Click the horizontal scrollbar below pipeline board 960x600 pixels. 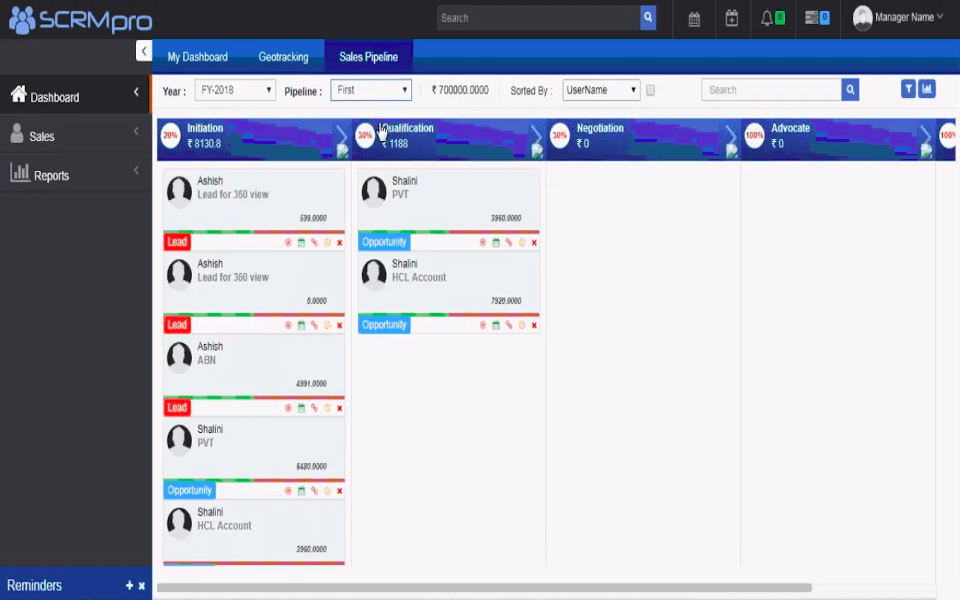(x=484, y=588)
